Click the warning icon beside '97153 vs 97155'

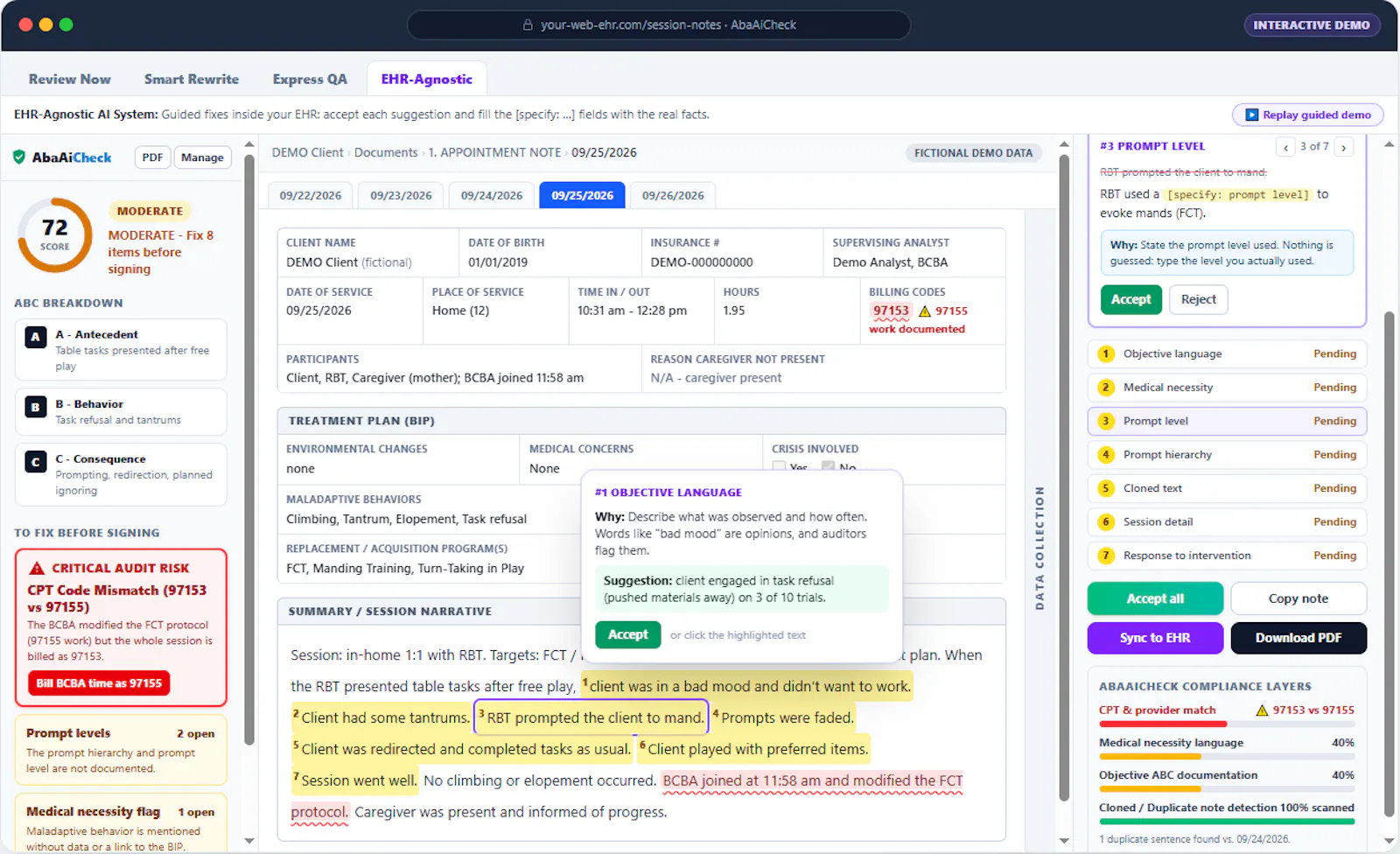click(1262, 710)
